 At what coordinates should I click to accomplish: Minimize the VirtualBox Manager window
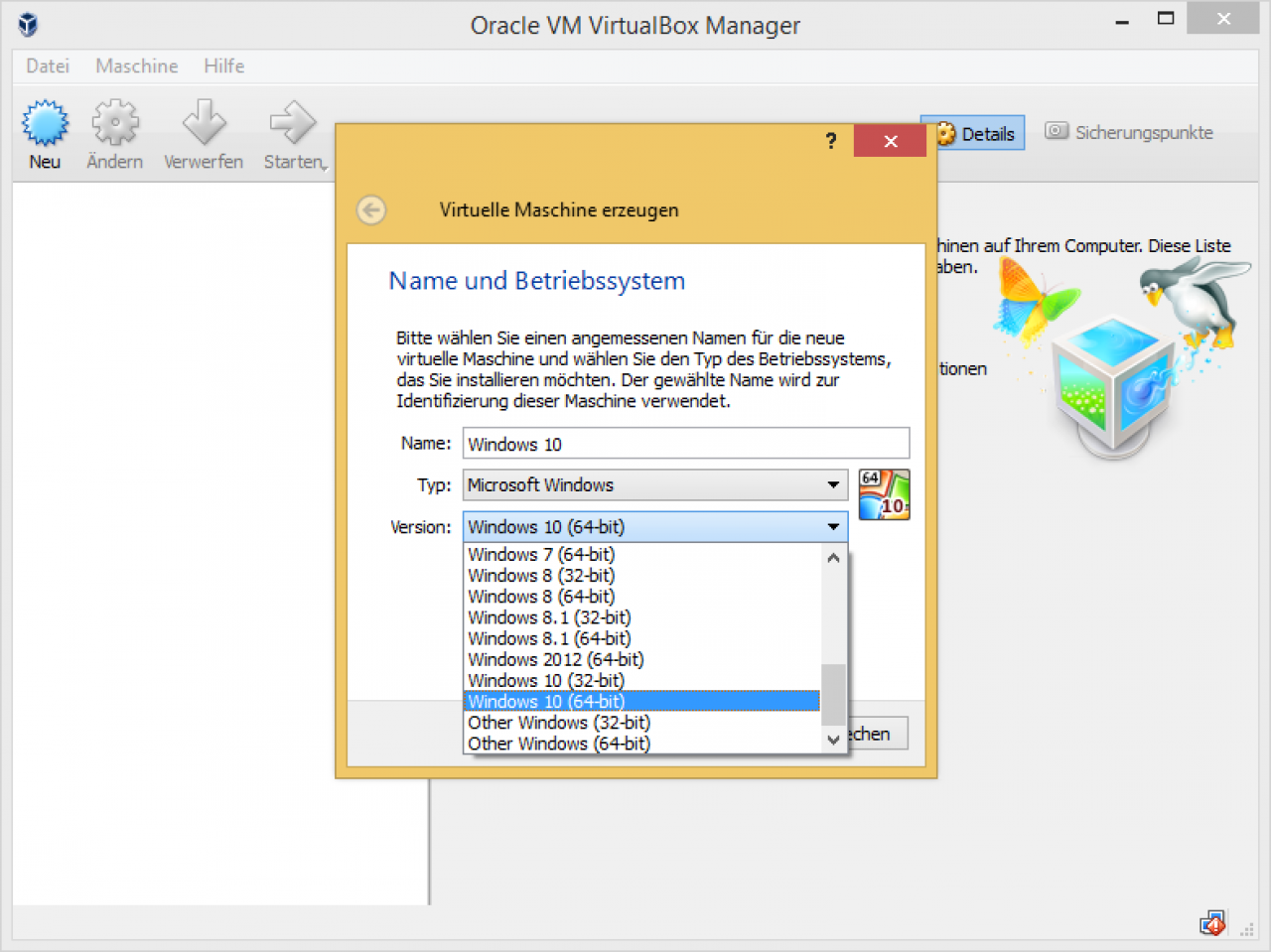(x=1122, y=20)
